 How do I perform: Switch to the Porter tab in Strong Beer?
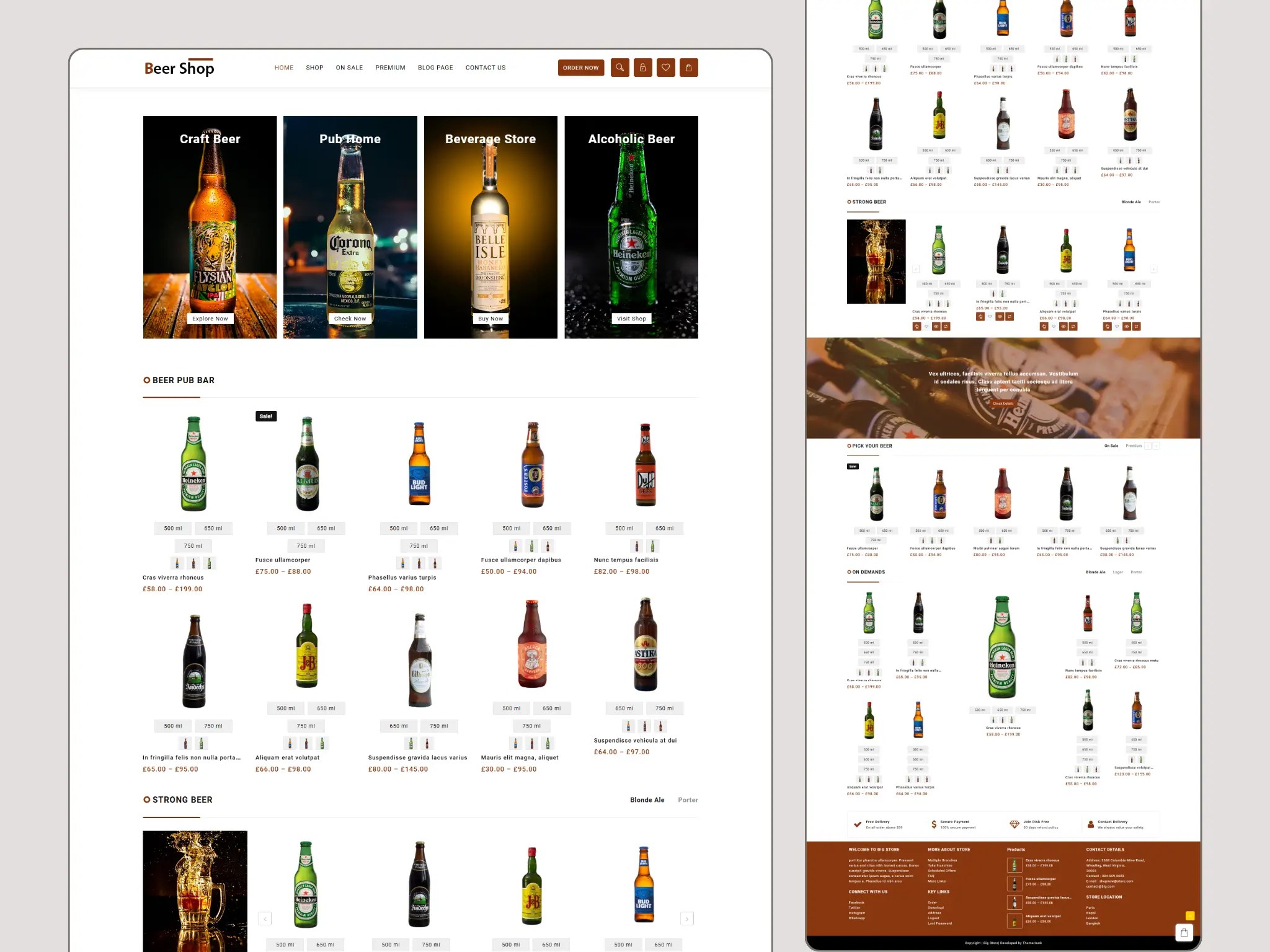[x=688, y=800]
